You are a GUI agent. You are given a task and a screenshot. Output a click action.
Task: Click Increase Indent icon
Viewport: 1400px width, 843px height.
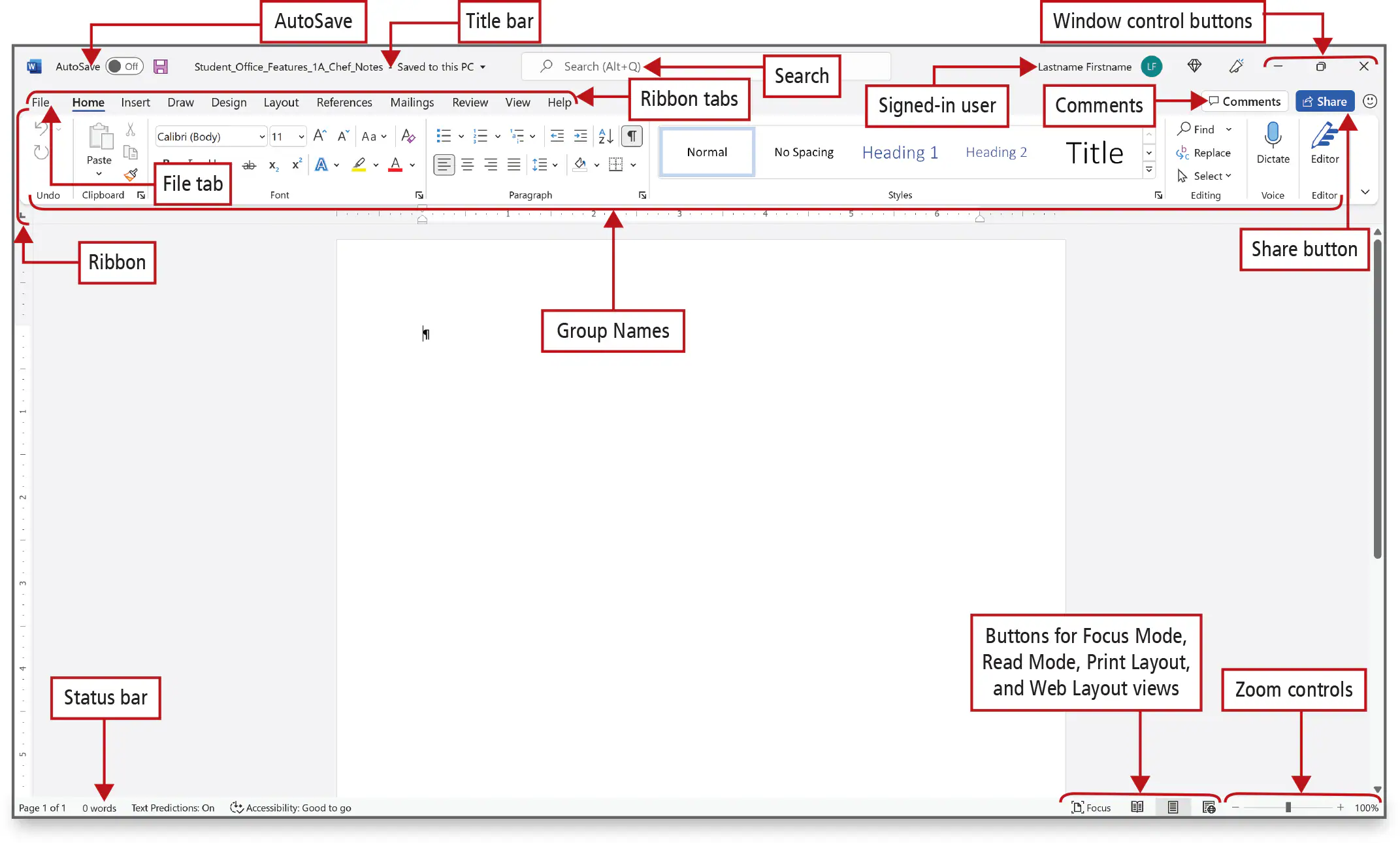580,136
